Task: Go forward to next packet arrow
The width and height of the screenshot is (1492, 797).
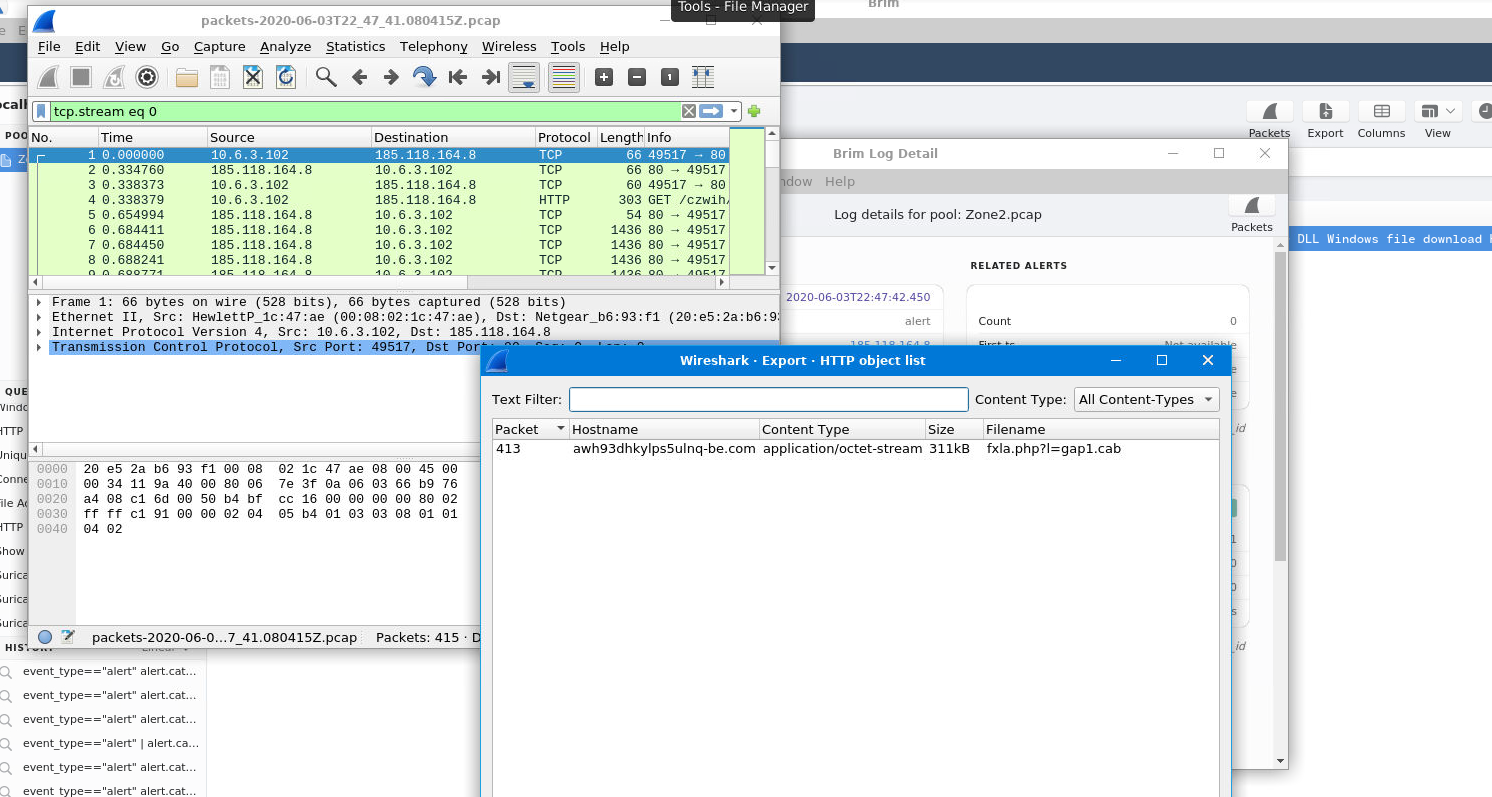Action: tap(392, 77)
